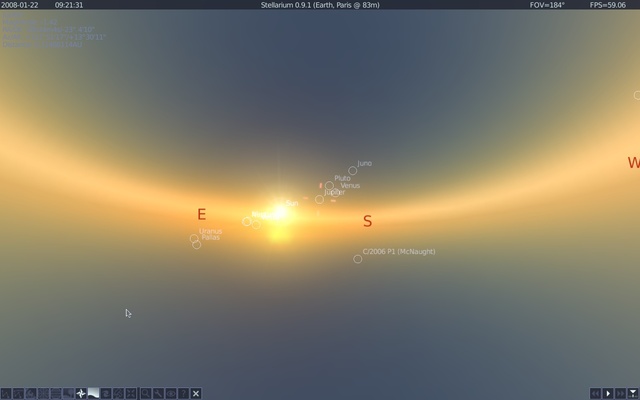This screenshot has height=400, width=640.
Task: Click the S cardinal point label
Action: click(x=367, y=221)
